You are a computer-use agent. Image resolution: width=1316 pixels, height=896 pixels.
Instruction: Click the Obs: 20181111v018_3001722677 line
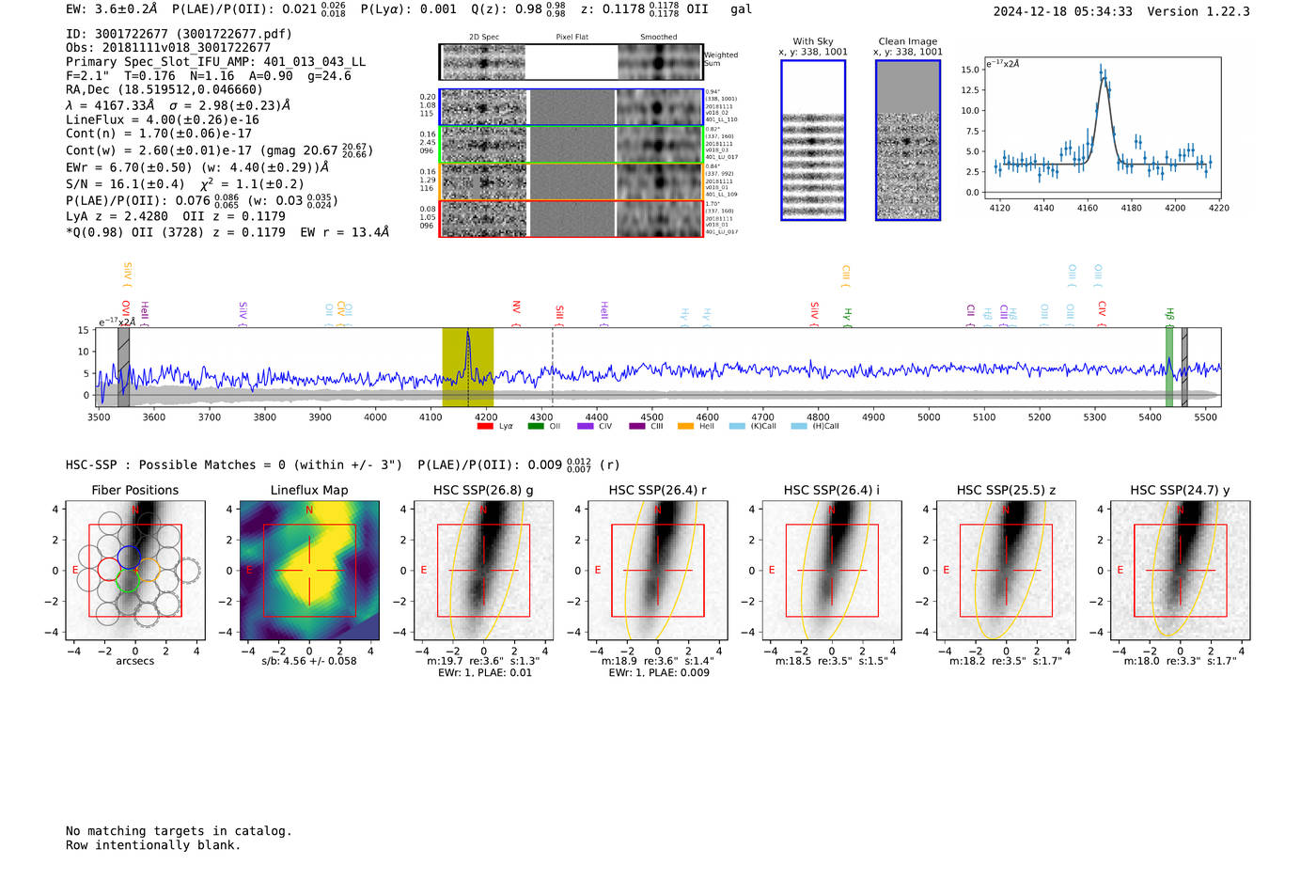[x=168, y=48]
